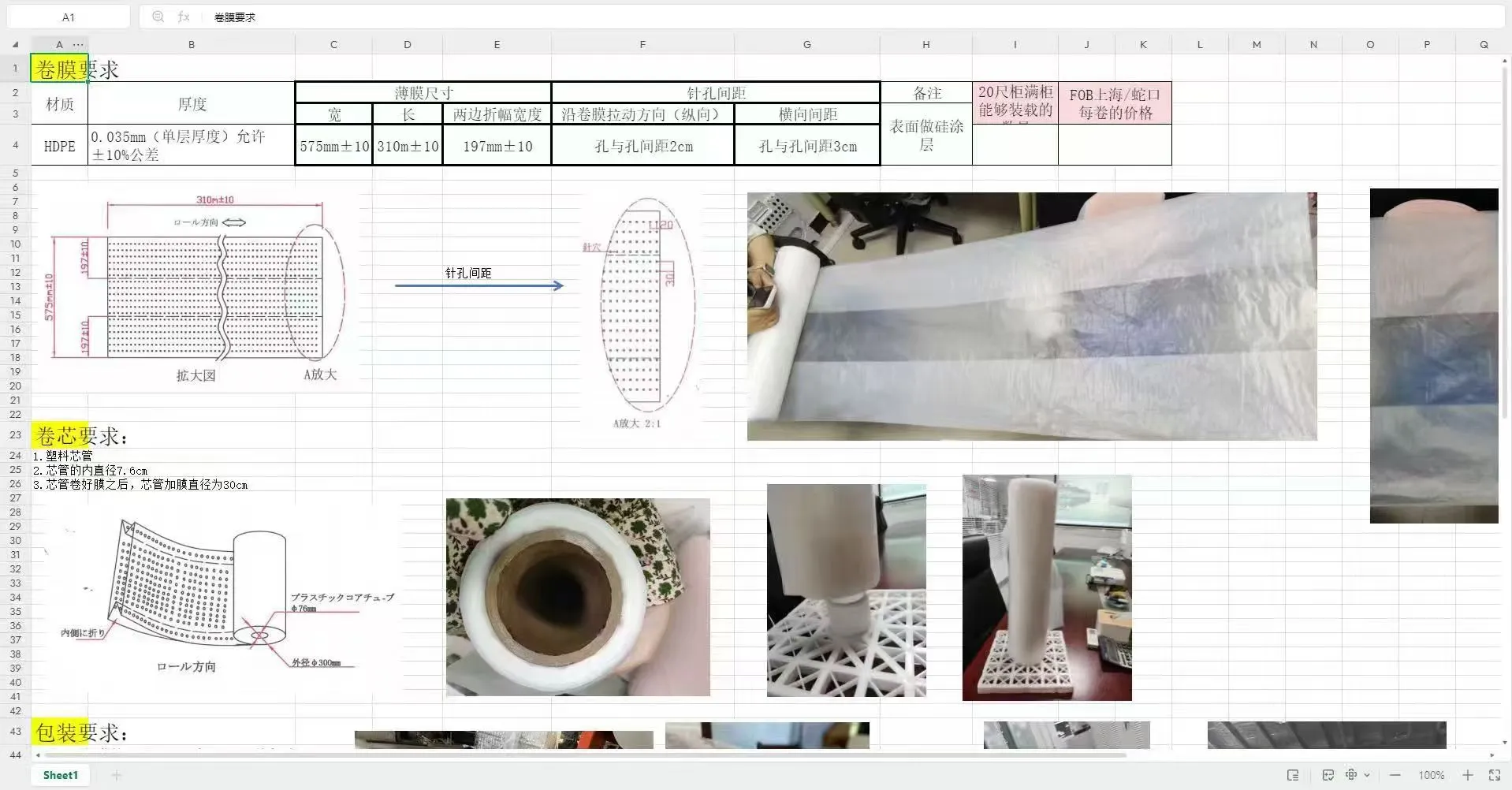Select the 孔与孔间距2cm cell
Image resolution: width=1512 pixels, height=790 pixels.
click(643, 146)
